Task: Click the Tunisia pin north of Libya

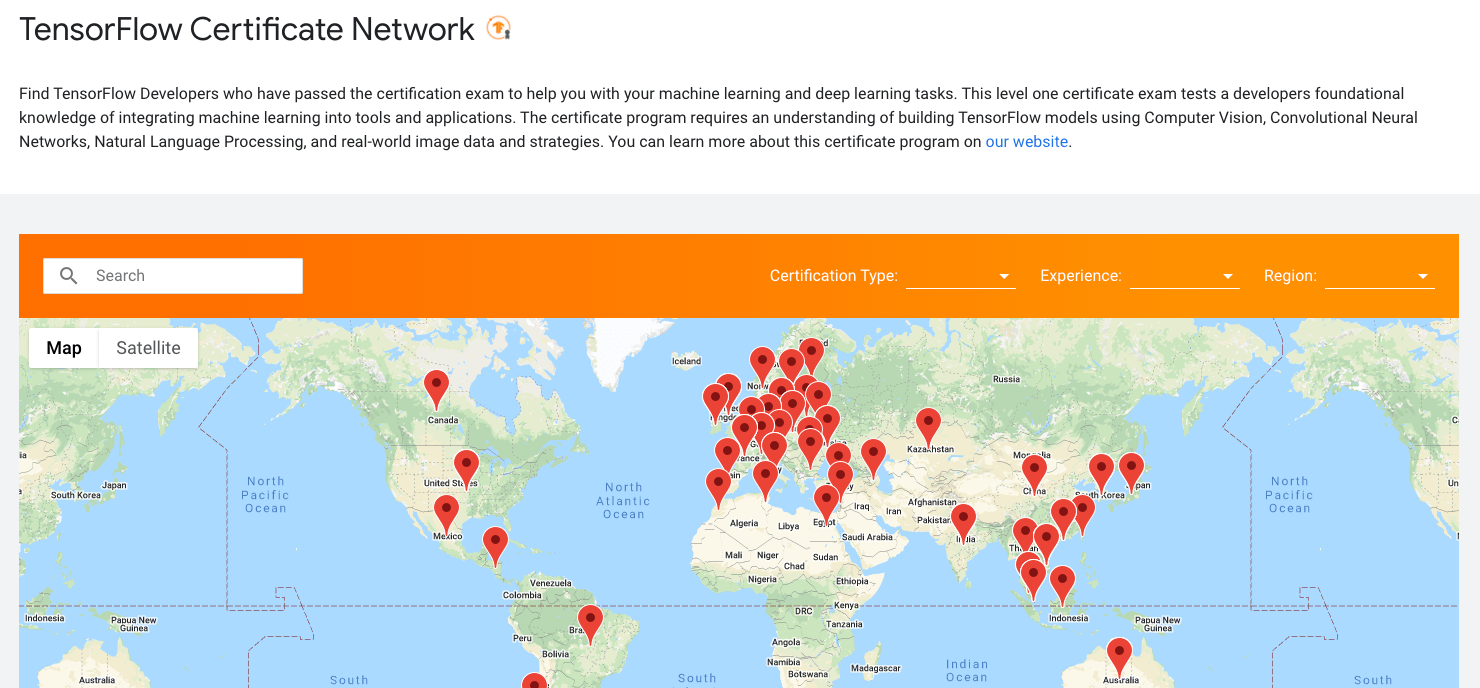Action: (766, 481)
